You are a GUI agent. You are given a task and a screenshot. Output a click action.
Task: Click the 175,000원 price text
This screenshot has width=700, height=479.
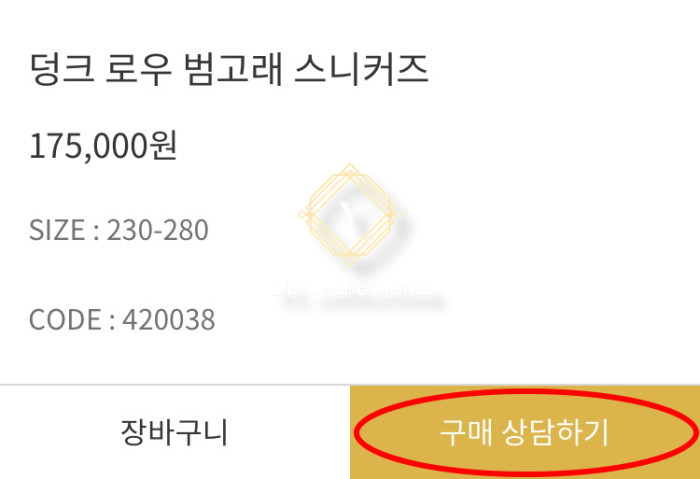click(103, 146)
